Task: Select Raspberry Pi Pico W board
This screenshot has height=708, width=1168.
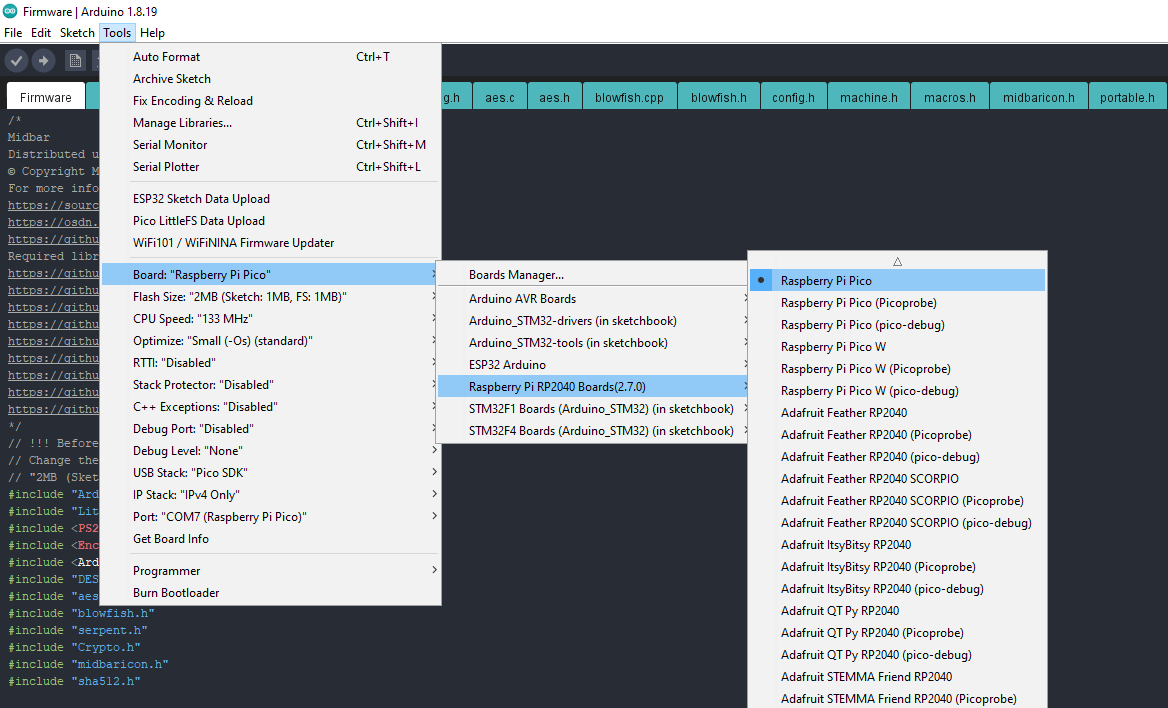Action: pos(898,347)
